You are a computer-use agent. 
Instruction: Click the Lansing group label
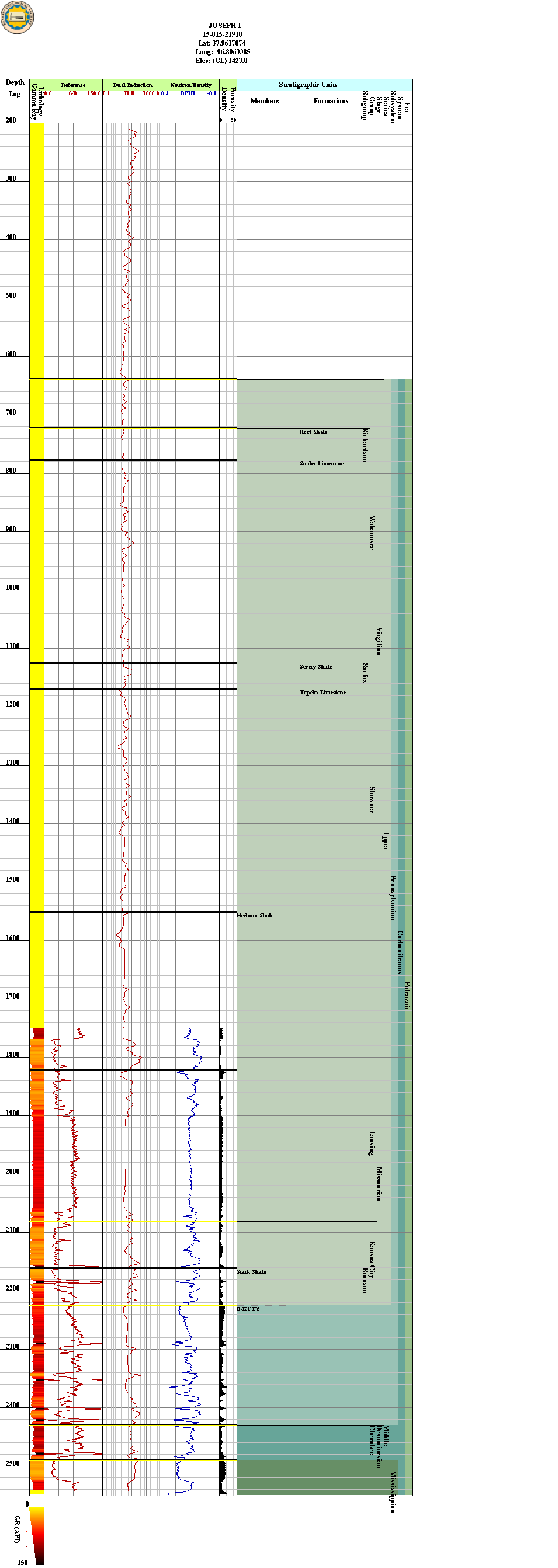[x=372, y=1144]
